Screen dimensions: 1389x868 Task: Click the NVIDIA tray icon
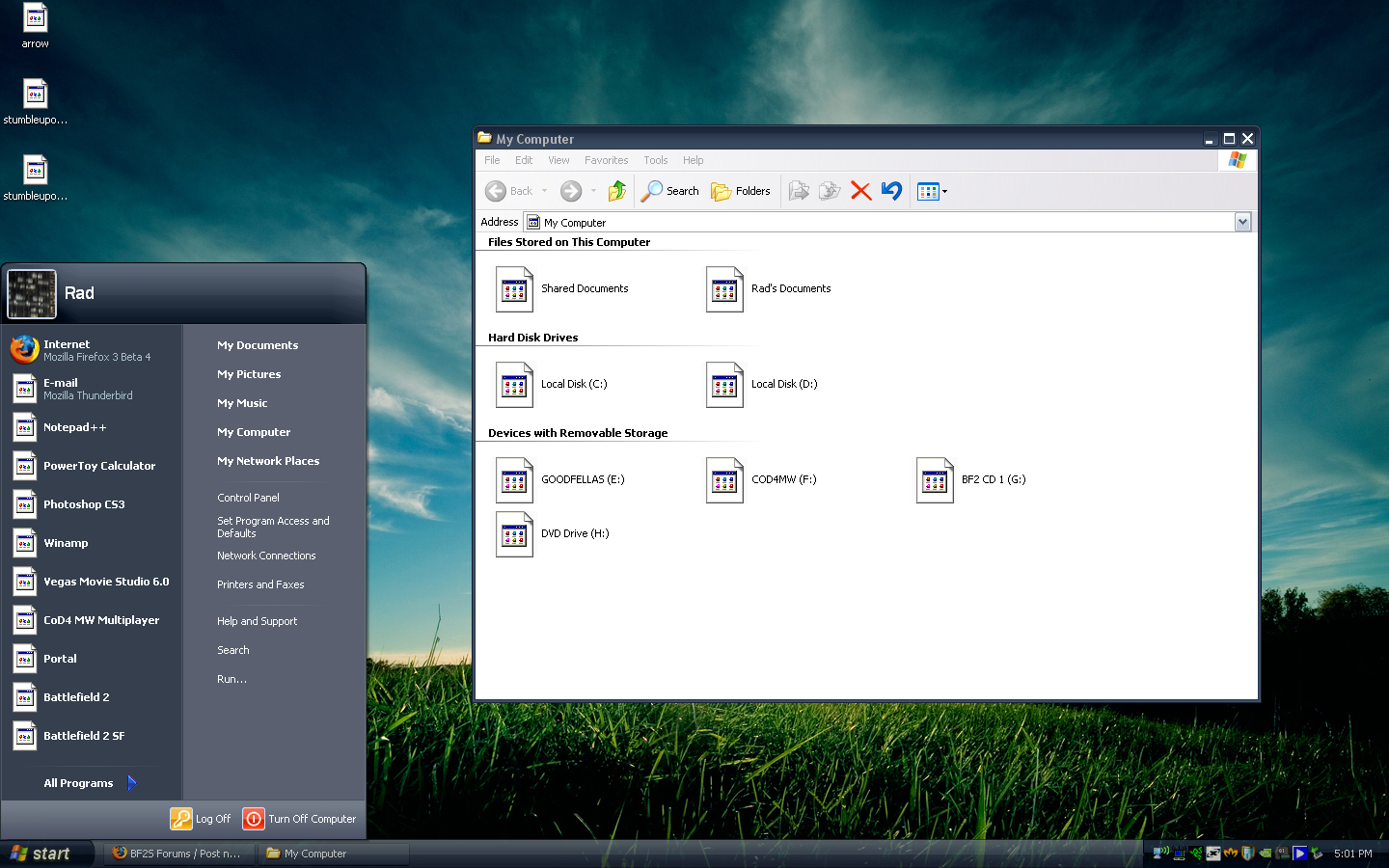(1265, 854)
